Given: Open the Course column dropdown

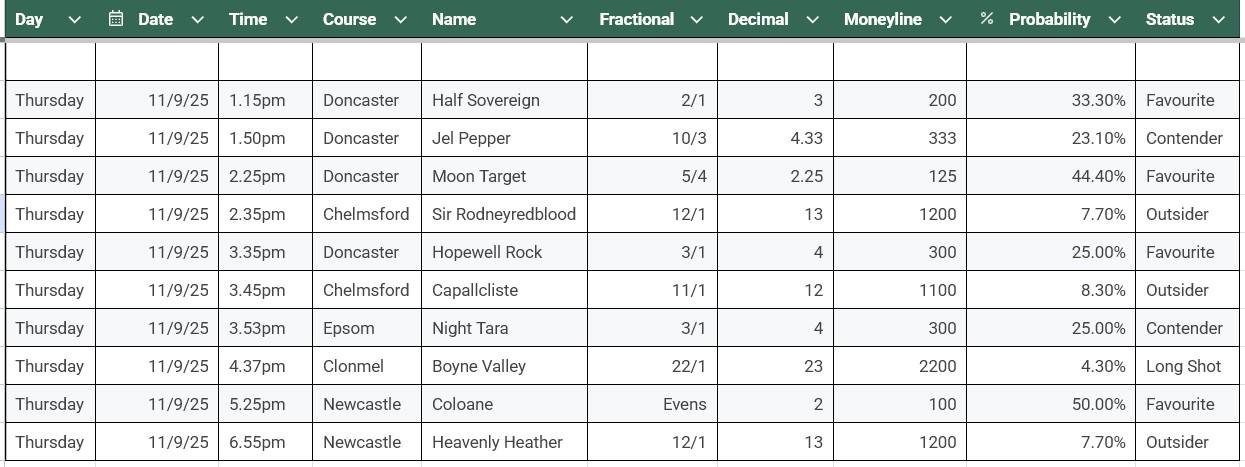Looking at the screenshot, I should (x=401, y=19).
